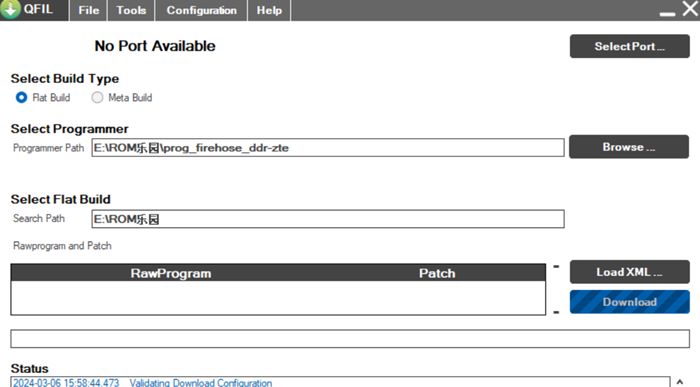Viewport: 700px width, 387px height.
Task: Open the Configuration menu
Action: [201, 10]
